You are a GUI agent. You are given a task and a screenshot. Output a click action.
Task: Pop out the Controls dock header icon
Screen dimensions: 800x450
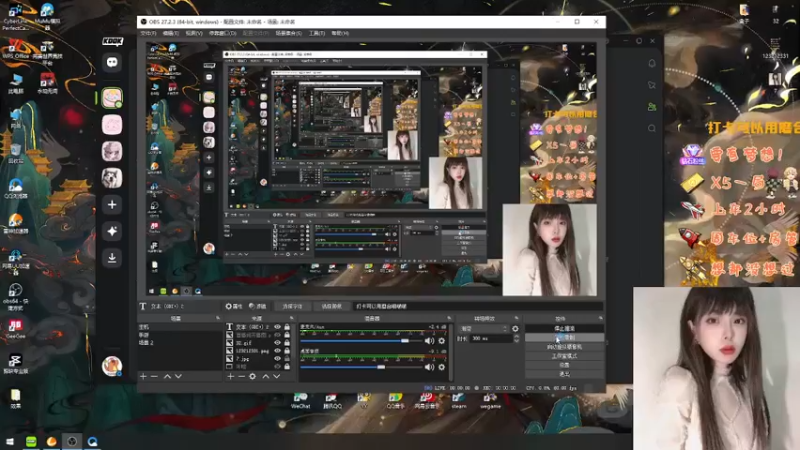pos(601,318)
